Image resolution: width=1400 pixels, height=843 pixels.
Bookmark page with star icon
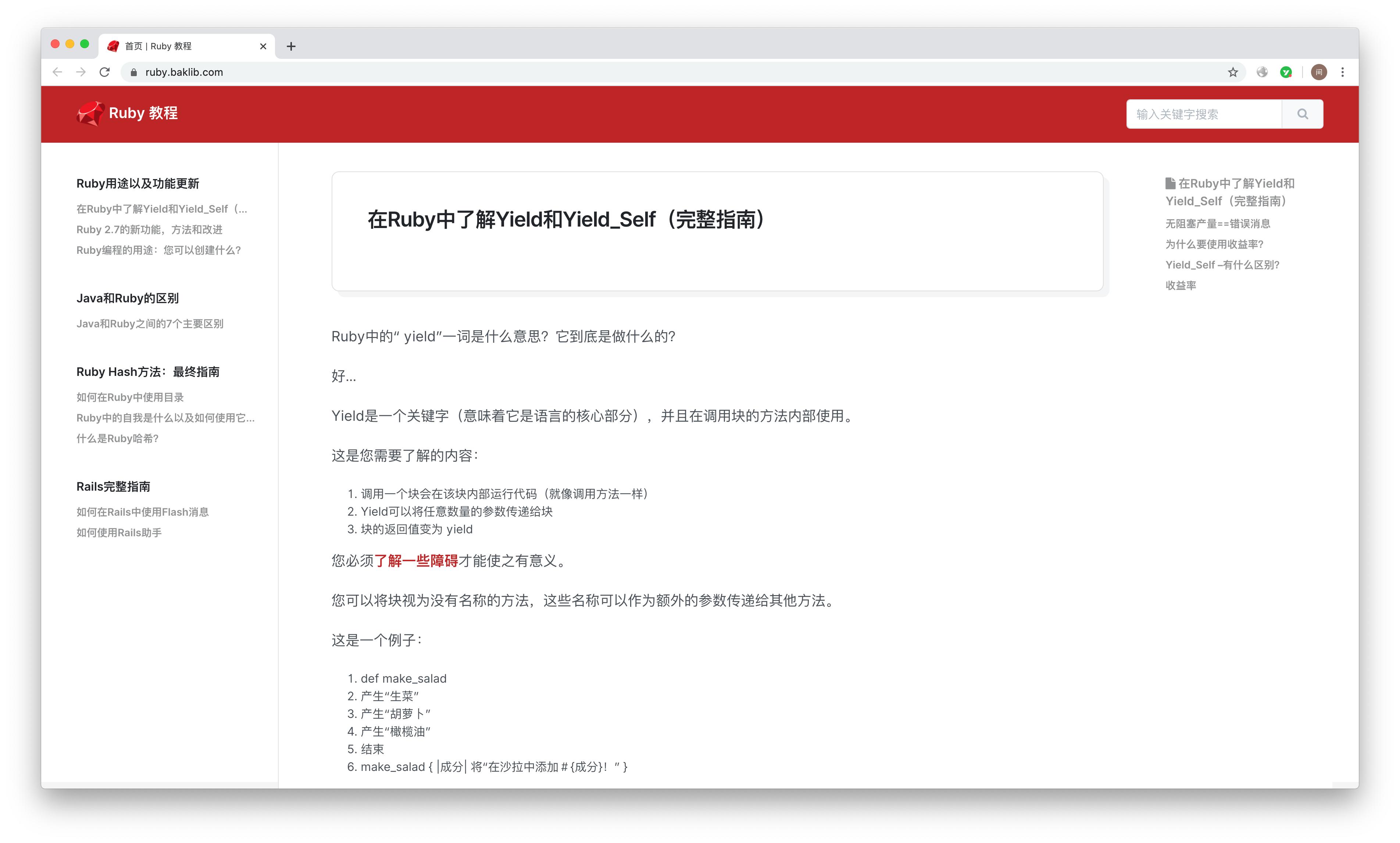(1232, 72)
